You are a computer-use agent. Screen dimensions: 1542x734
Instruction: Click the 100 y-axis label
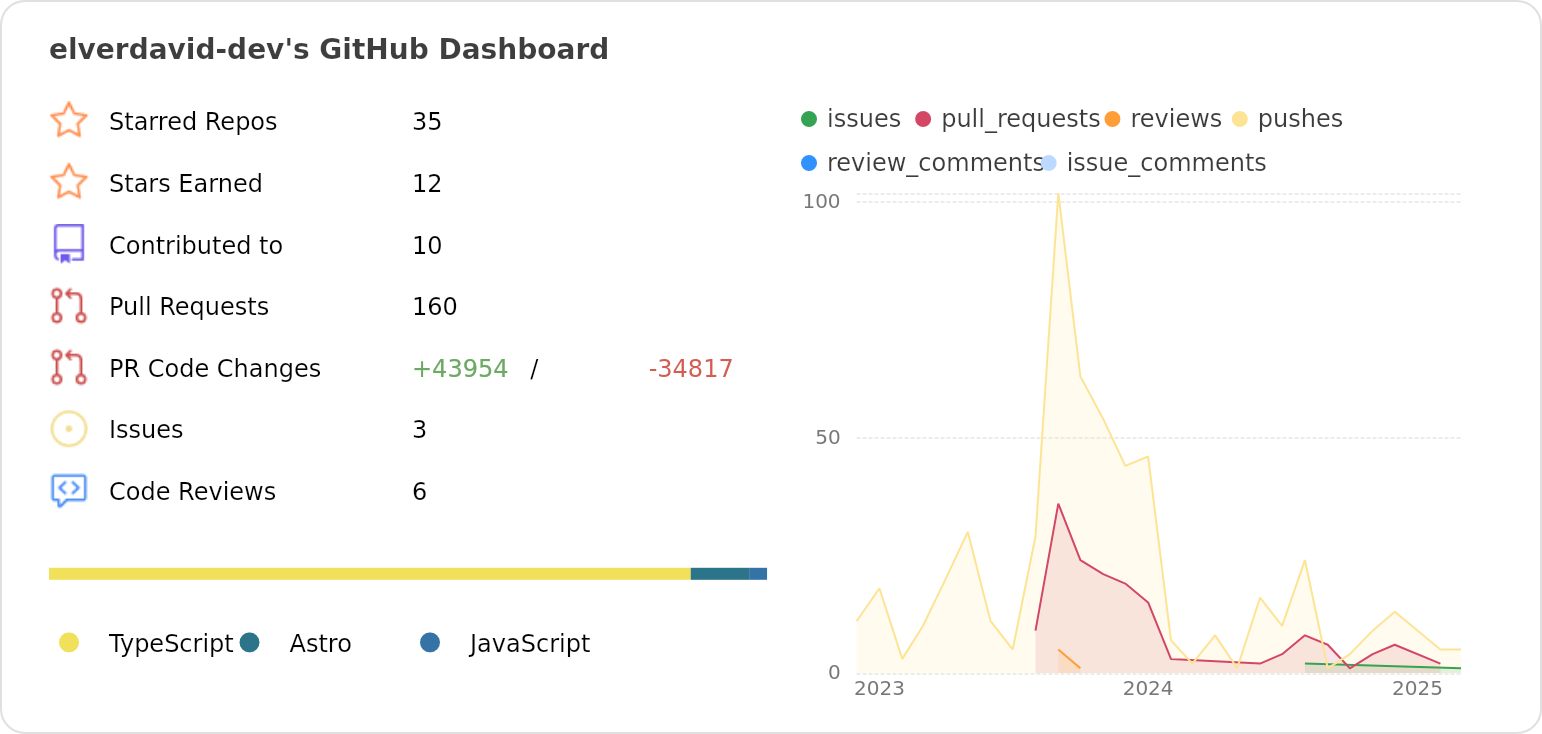(x=821, y=202)
